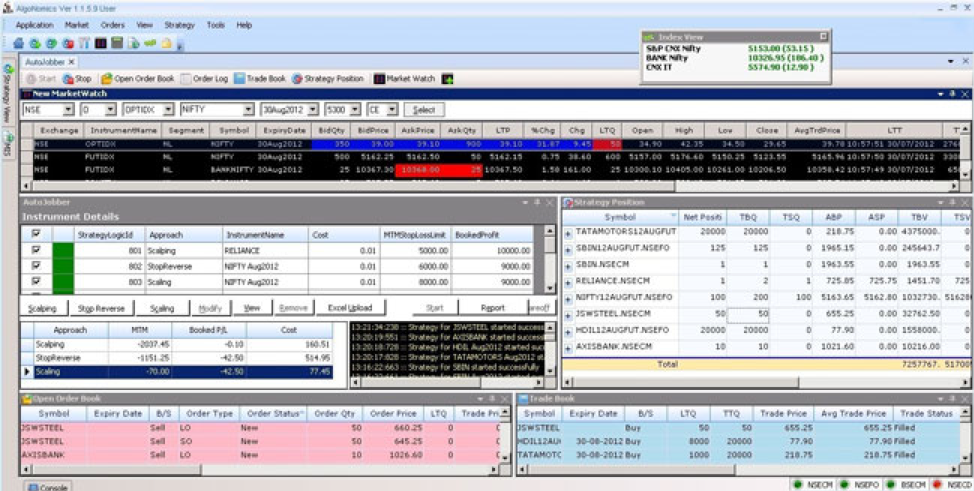Open the Tools menu
The width and height of the screenshot is (974, 491).
pyautogui.click(x=216, y=25)
